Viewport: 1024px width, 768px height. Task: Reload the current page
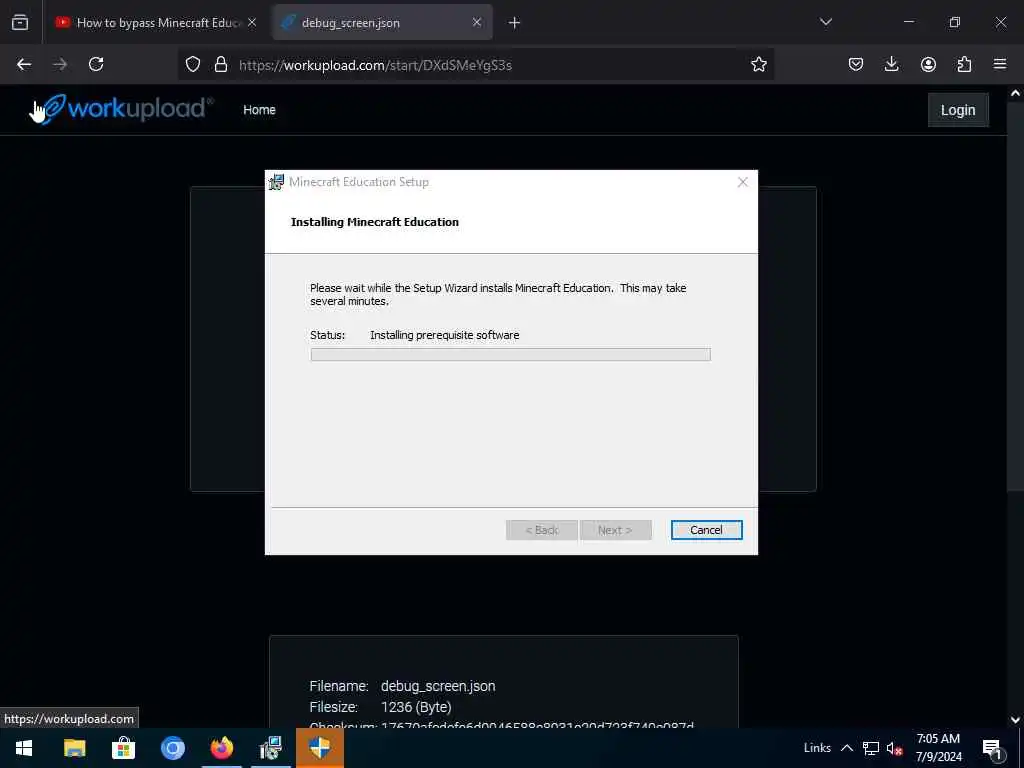point(96,65)
